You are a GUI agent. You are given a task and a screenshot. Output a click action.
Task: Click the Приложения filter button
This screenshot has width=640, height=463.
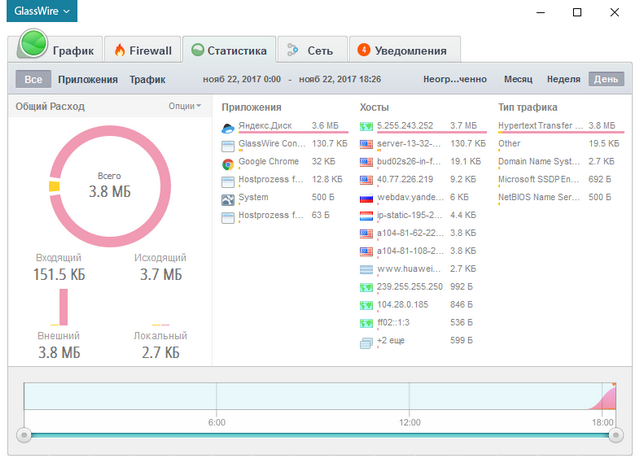click(88, 79)
